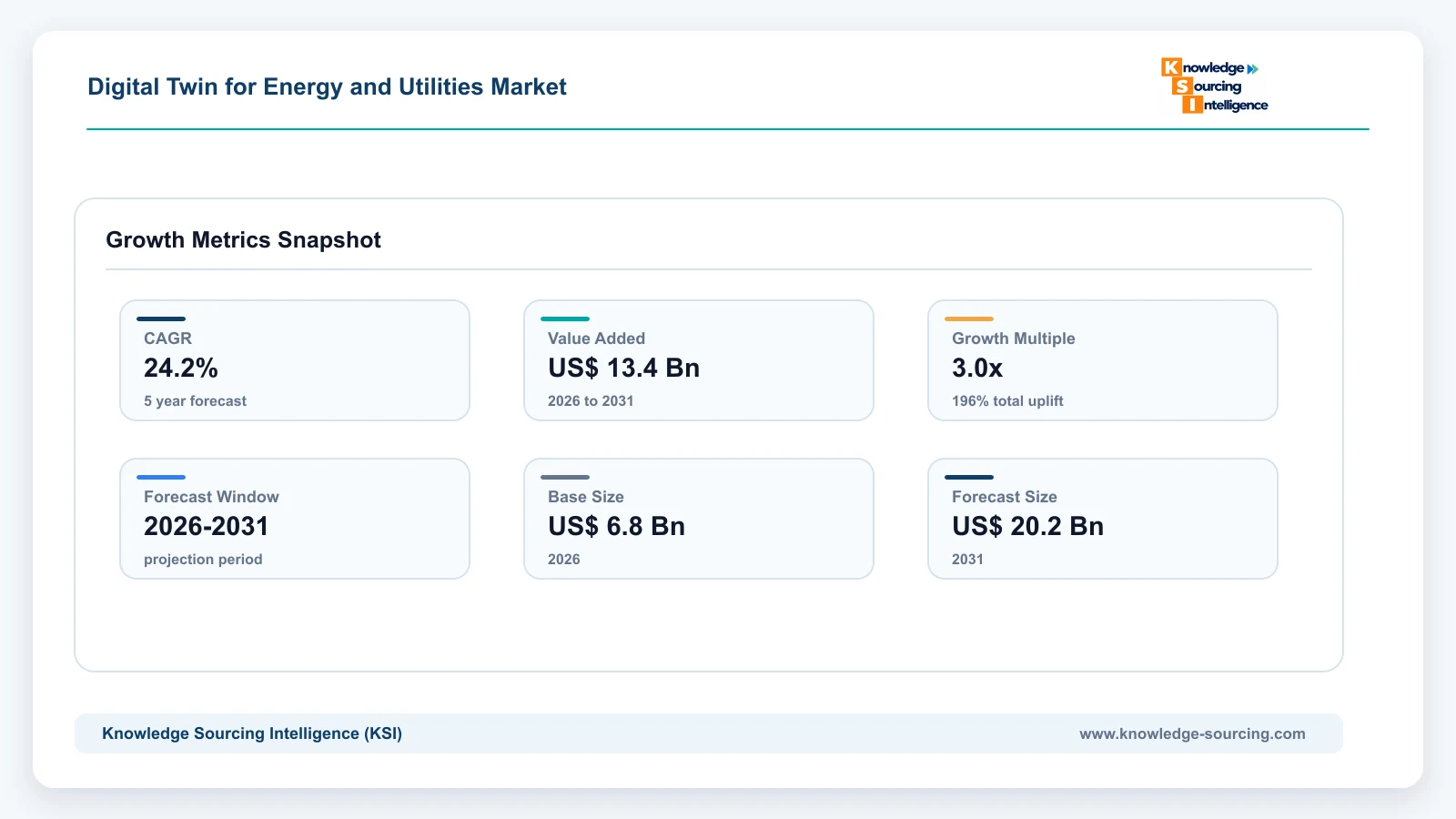Click the 3.0x value
The image size is (1456, 819).
click(x=977, y=368)
